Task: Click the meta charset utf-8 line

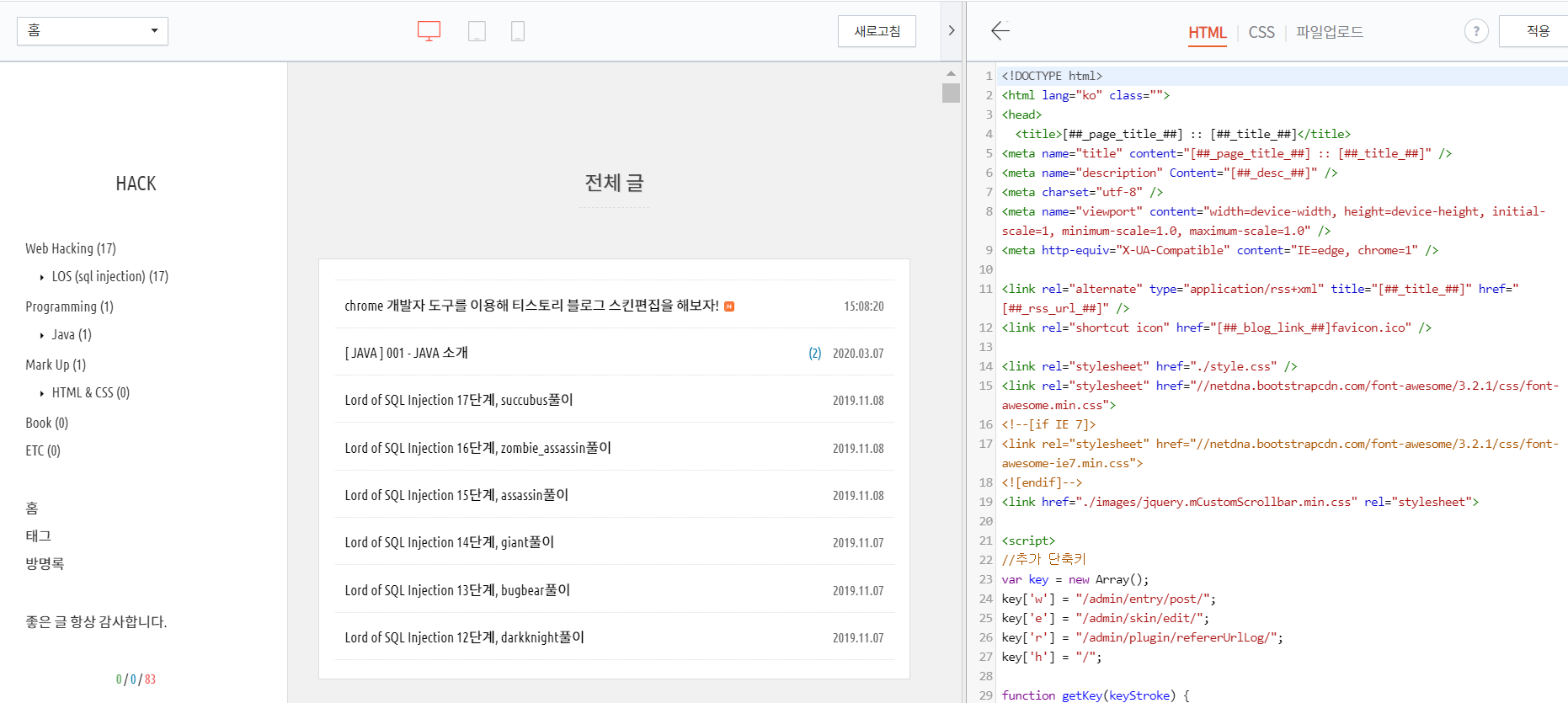Action: coord(1082,192)
